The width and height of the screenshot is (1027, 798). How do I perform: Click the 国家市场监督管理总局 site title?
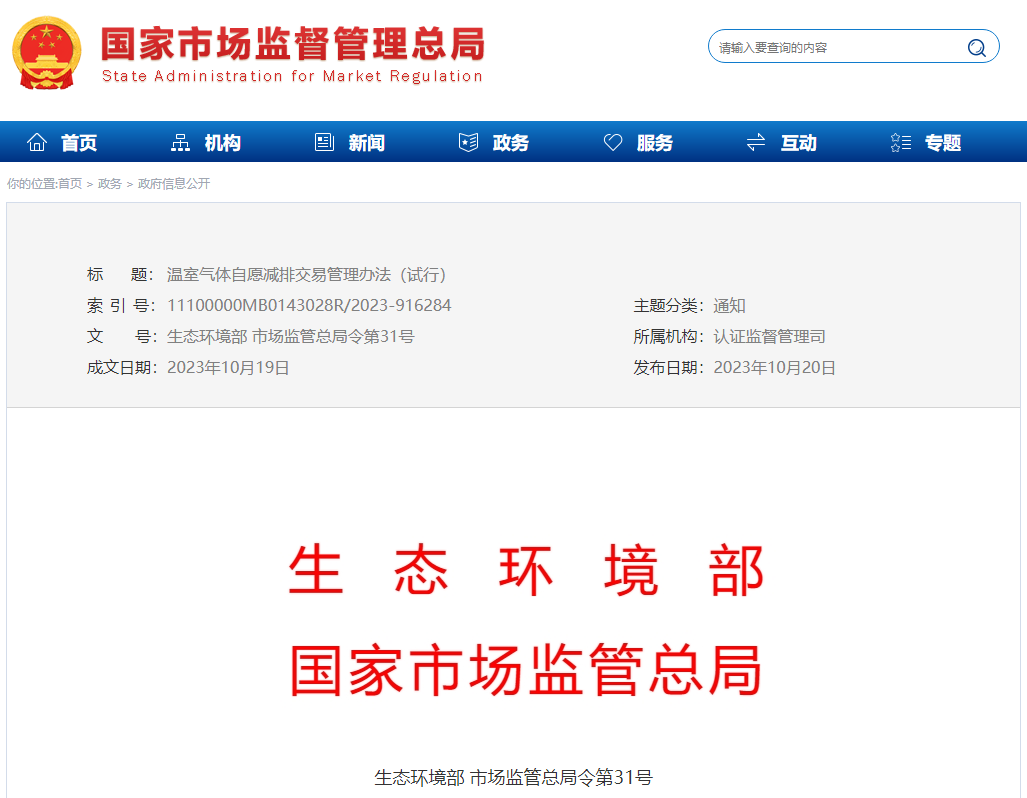293,44
